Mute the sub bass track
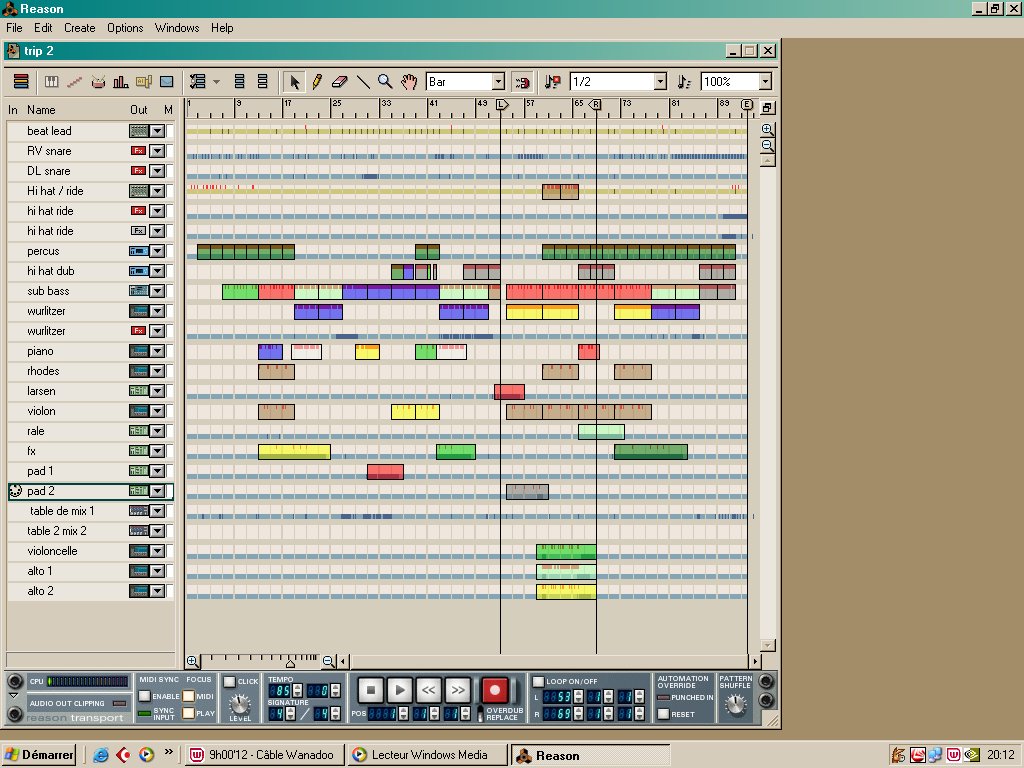The width and height of the screenshot is (1024, 768). 170,291
